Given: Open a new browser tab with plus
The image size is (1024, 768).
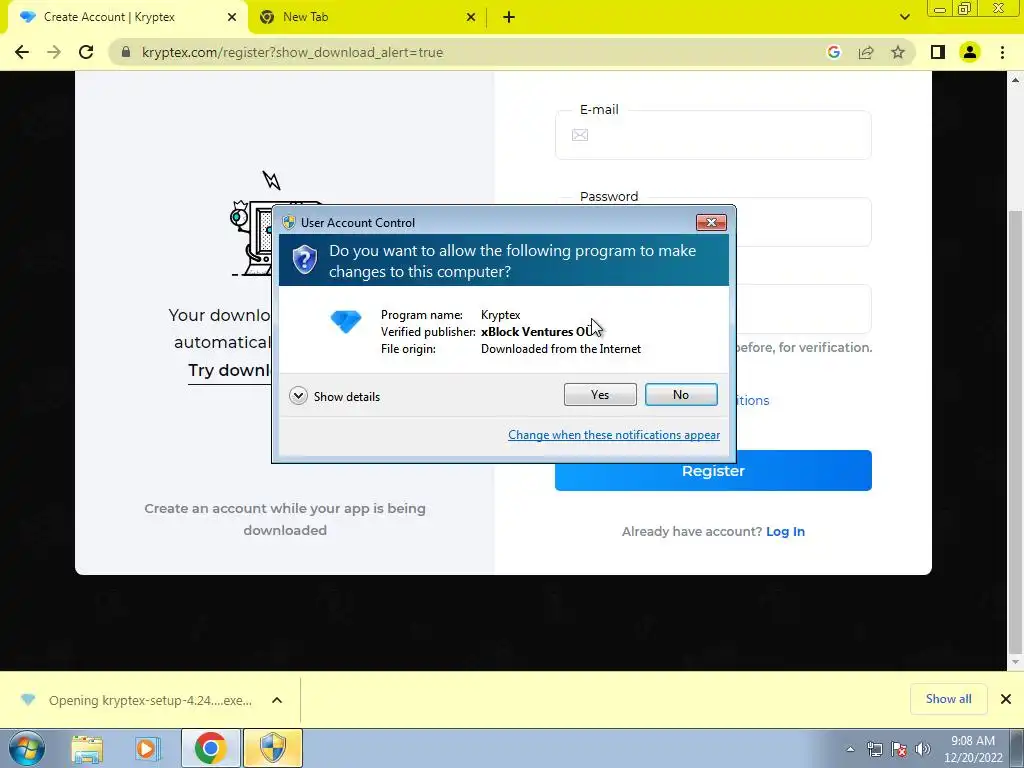Looking at the screenshot, I should click(509, 17).
